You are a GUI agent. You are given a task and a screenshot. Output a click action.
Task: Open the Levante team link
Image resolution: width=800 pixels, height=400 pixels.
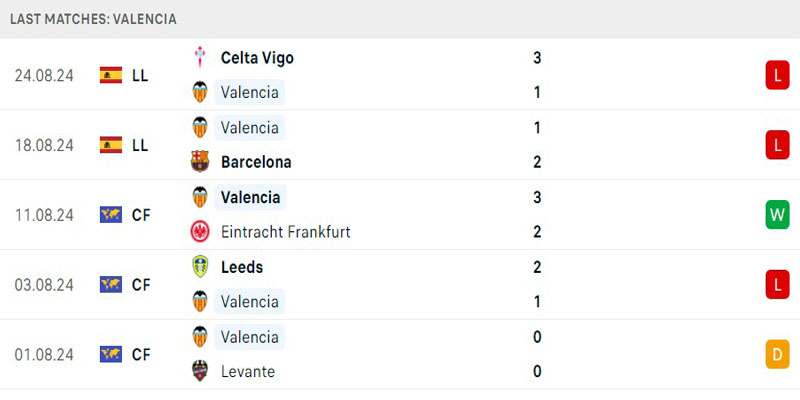248,371
